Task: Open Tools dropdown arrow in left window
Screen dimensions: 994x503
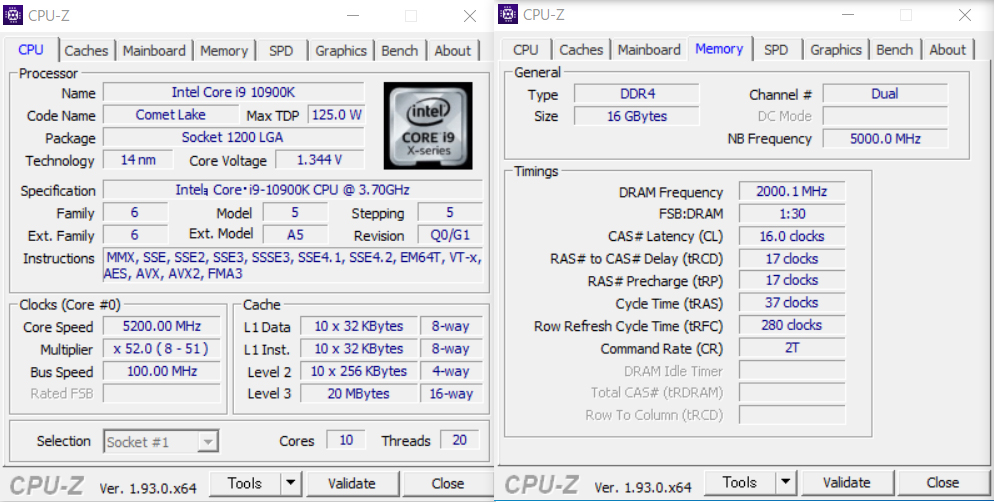Action: pyautogui.click(x=290, y=483)
